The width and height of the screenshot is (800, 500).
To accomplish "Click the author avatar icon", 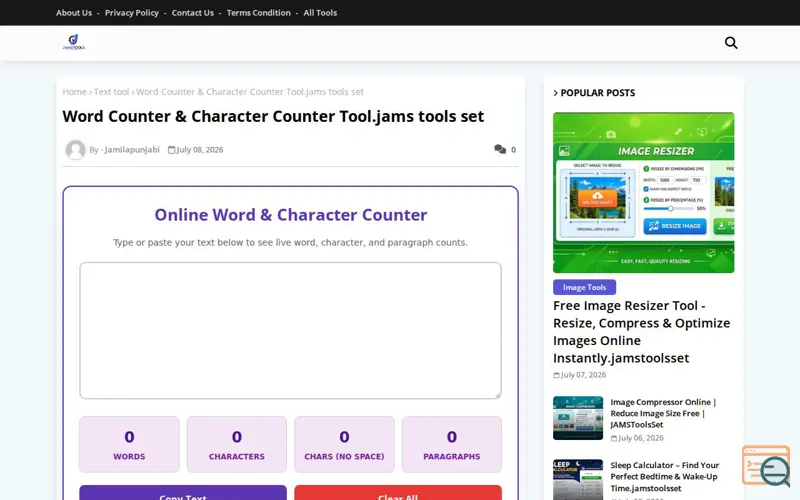I will coord(76,149).
